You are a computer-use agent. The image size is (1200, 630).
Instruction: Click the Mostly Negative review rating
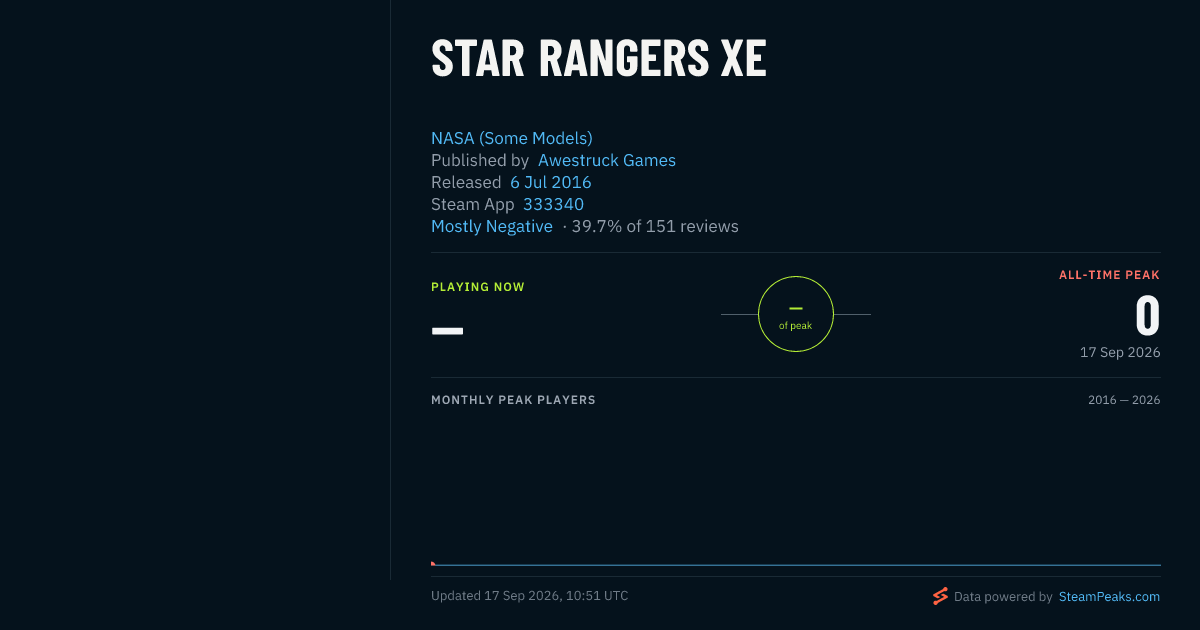click(x=492, y=226)
